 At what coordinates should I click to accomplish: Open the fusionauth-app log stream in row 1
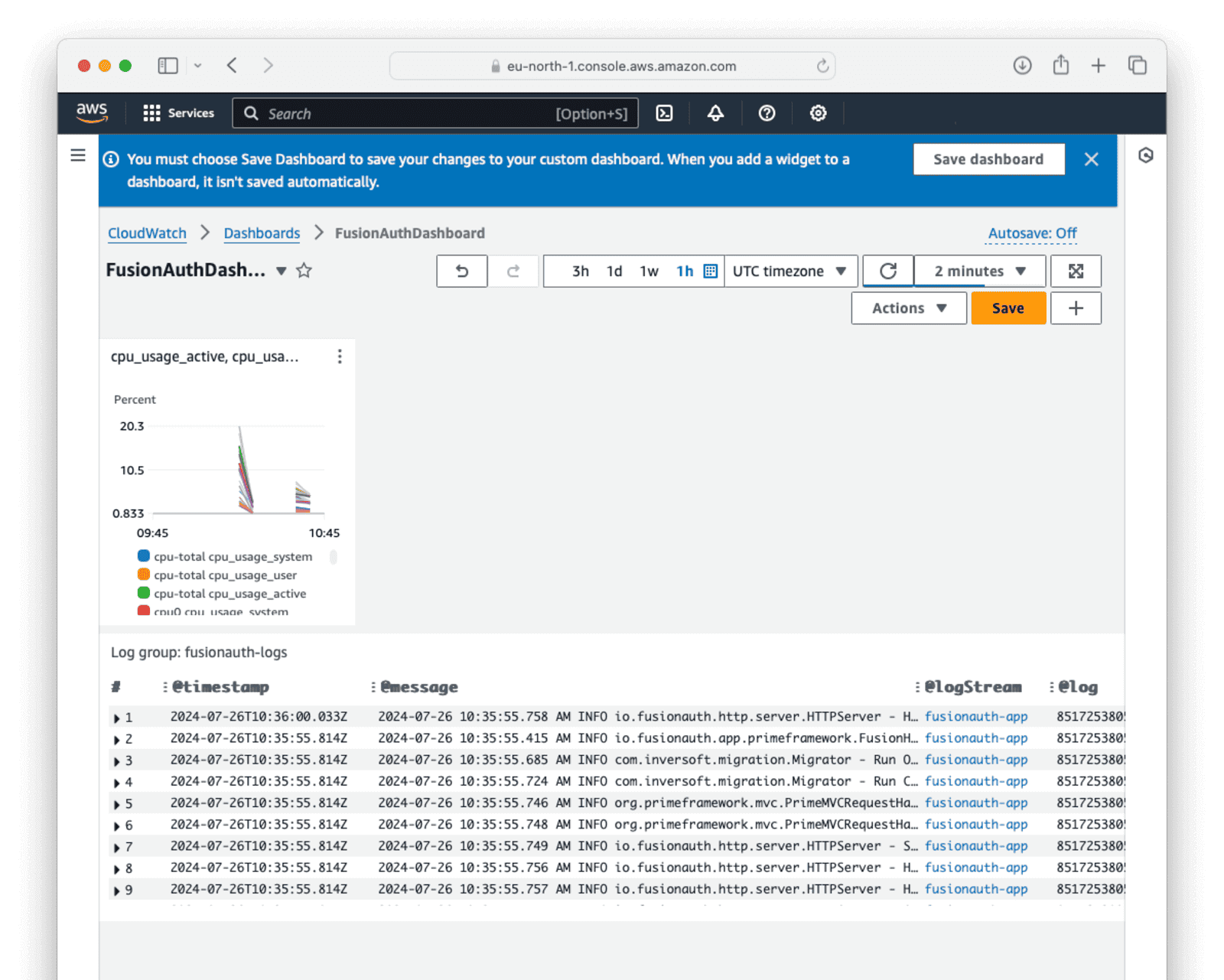click(x=976, y=717)
